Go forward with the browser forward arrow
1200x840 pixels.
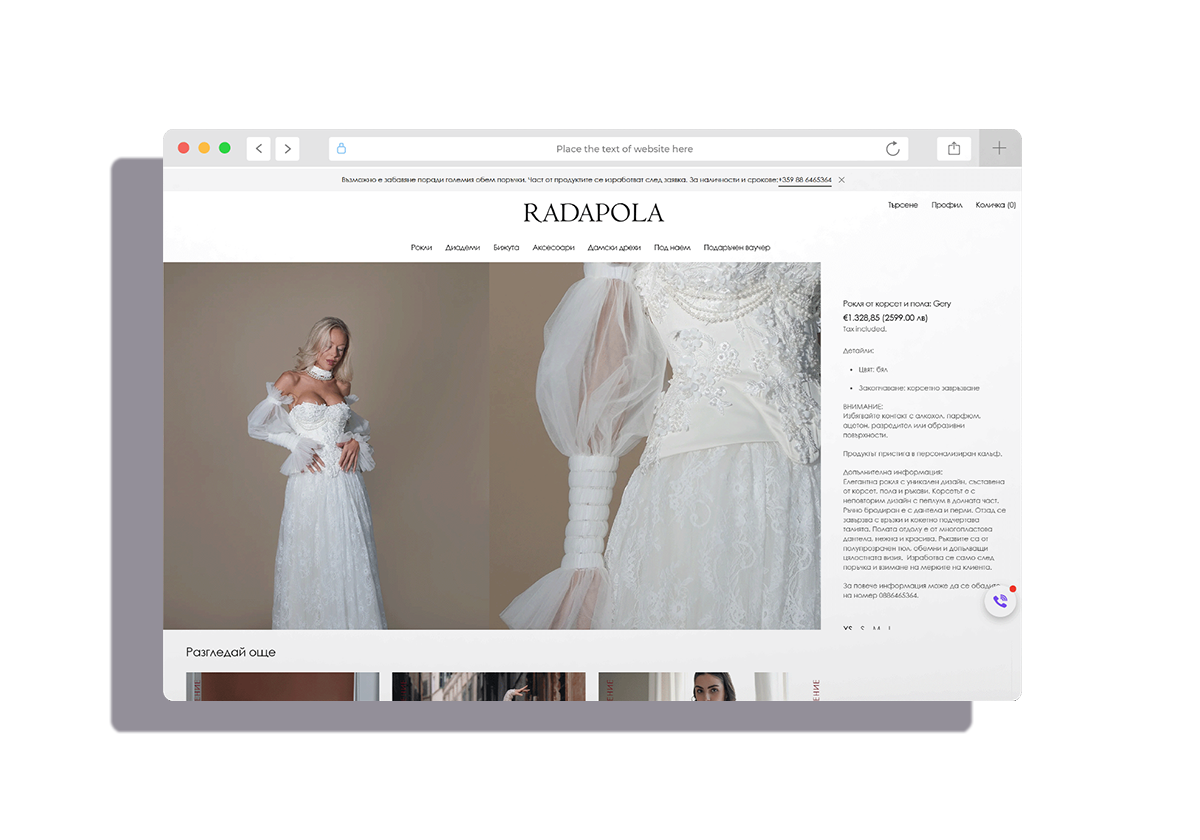pyautogui.click(x=287, y=149)
